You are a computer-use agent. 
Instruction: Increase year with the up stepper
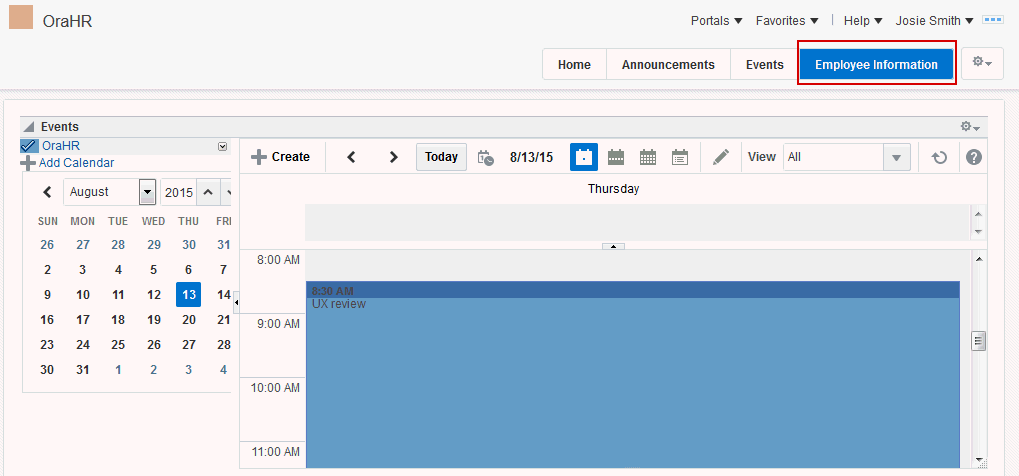[x=208, y=192]
